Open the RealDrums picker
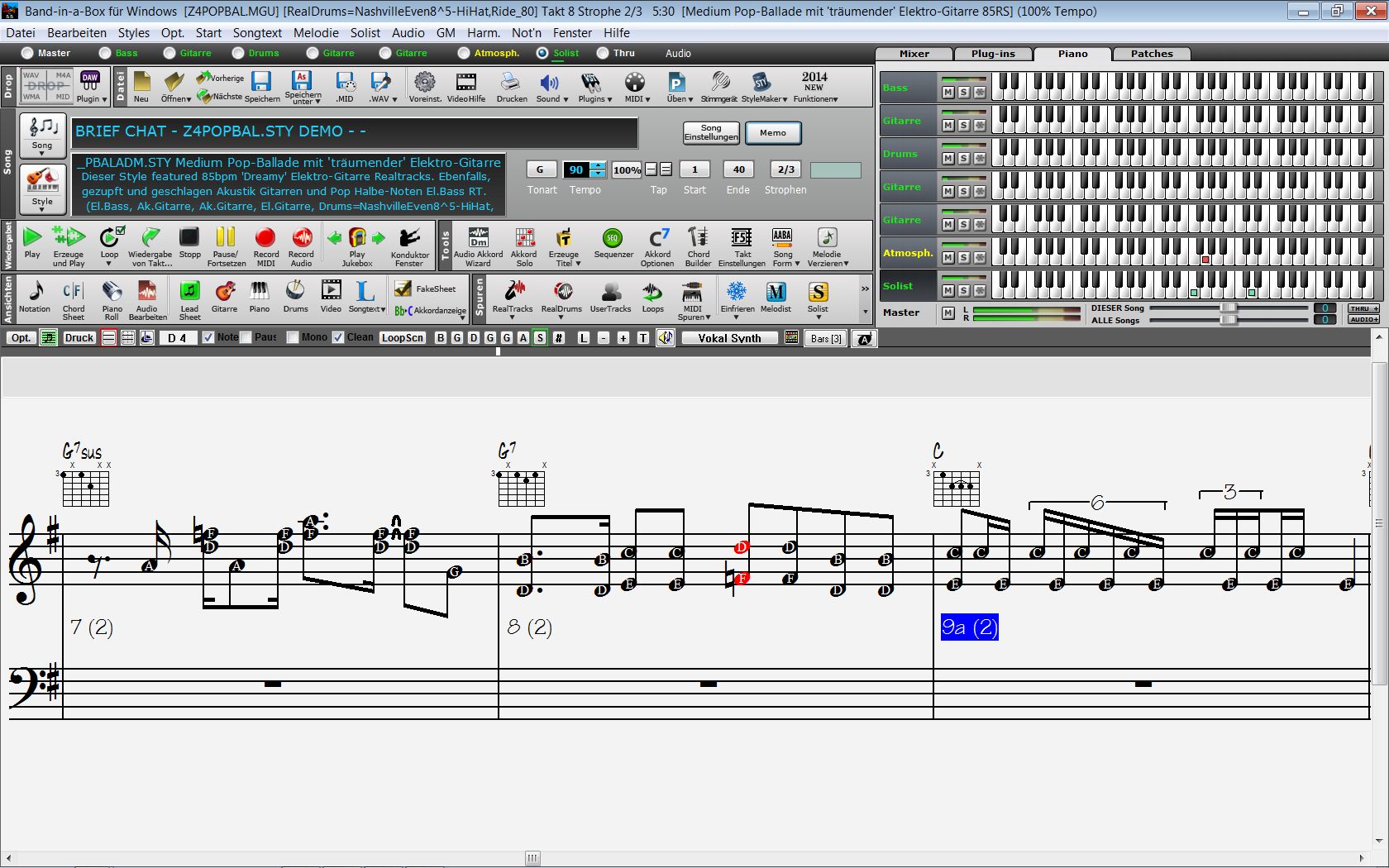1389x868 pixels. (562, 298)
